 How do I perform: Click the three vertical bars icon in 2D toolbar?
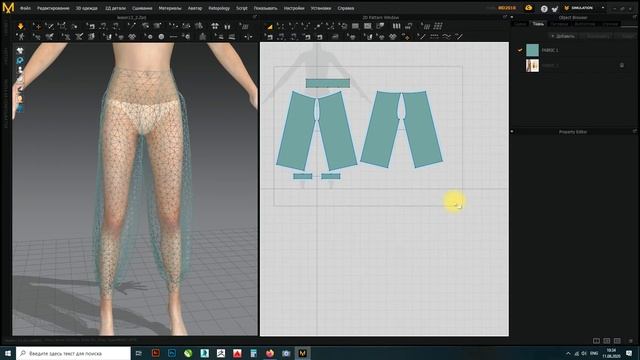point(396,26)
